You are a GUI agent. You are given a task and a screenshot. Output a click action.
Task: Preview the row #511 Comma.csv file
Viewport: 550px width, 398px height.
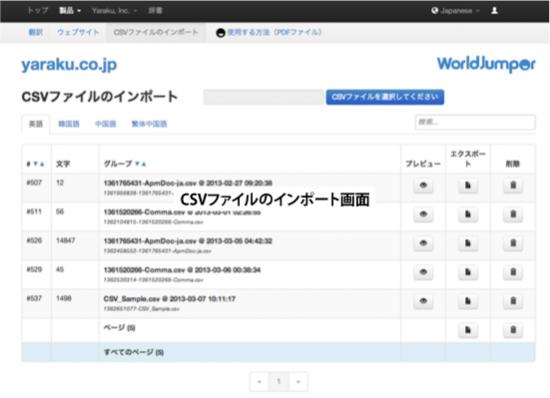pos(423,214)
